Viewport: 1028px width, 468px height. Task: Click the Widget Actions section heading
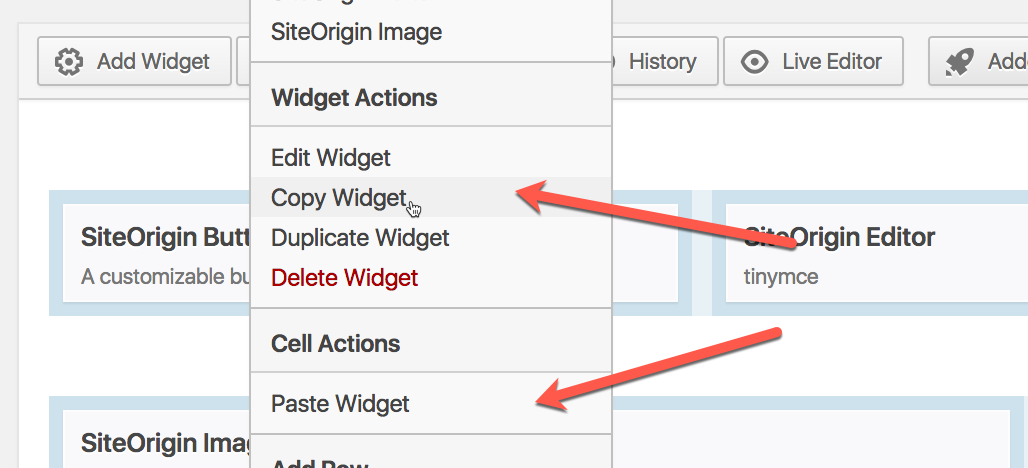354,98
